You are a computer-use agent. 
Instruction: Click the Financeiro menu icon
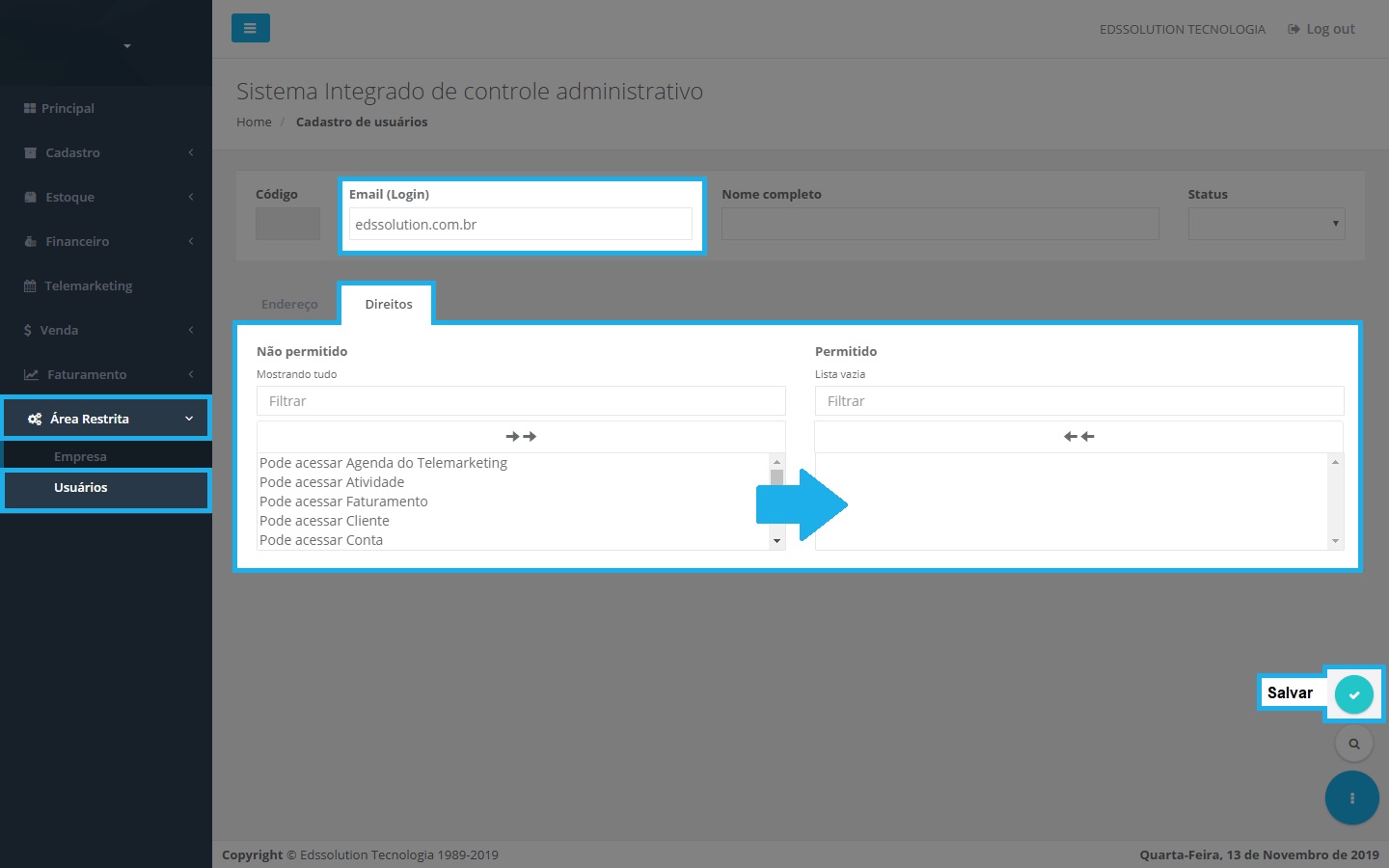(x=30, y=241)
